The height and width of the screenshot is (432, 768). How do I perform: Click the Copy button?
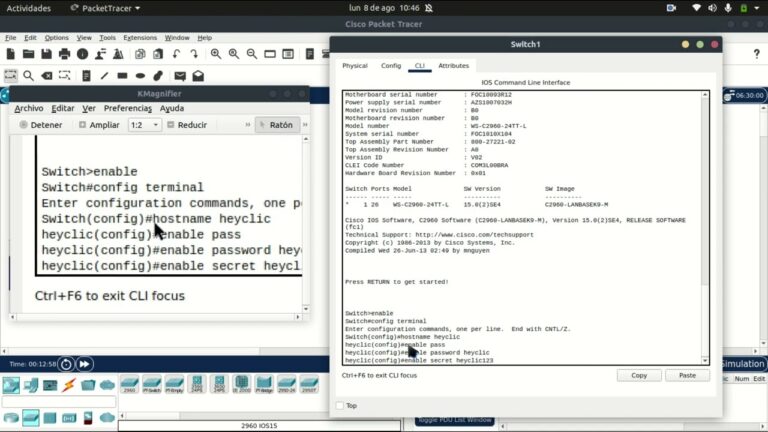639,375
